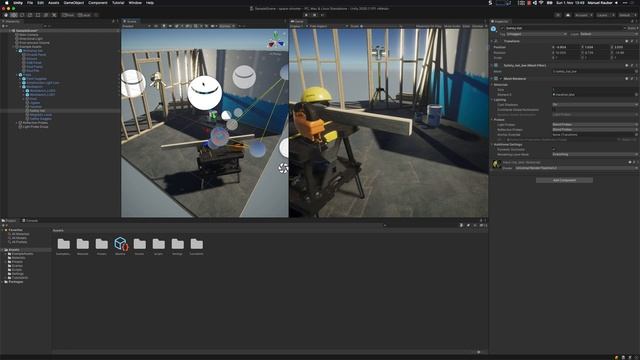Select the combined Transform tool
640x360 pixels.
pos(46,15)
